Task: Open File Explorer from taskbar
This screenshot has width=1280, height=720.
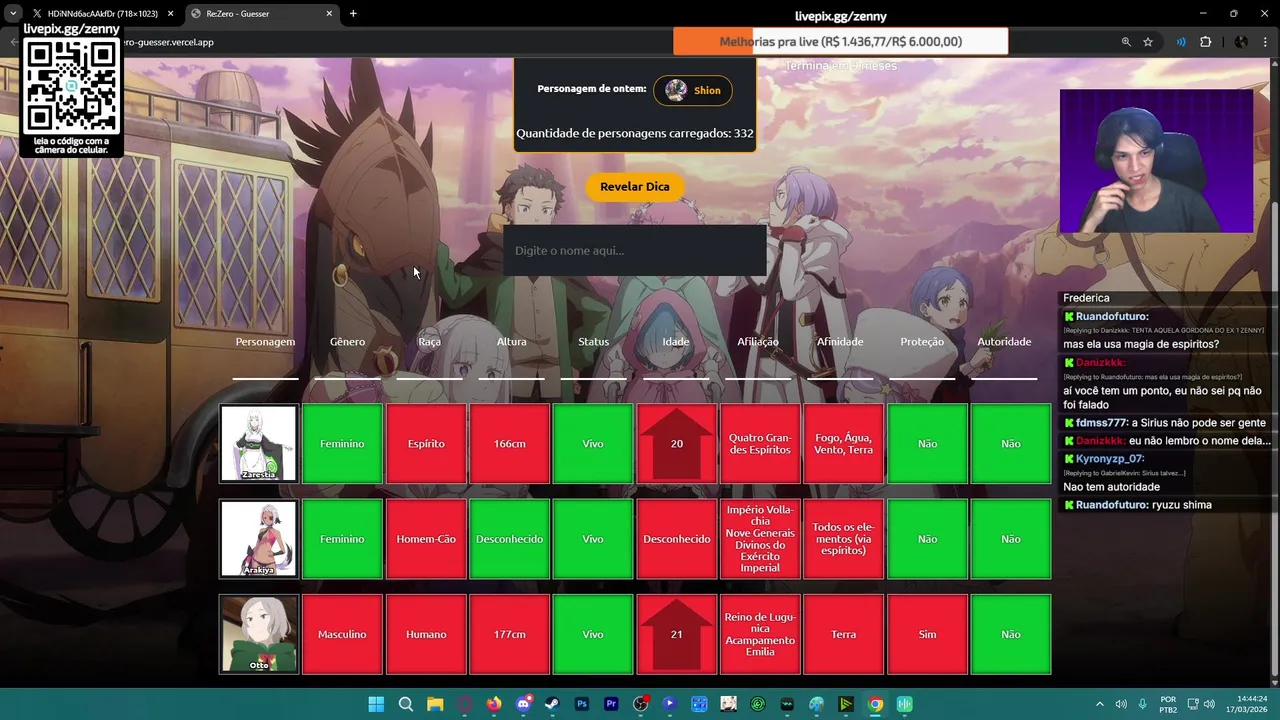Action: tap(435, 704)
